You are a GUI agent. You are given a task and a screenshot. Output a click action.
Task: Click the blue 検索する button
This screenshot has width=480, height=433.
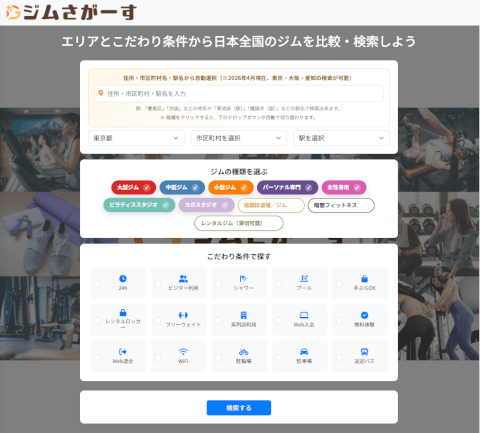point(239,408)
